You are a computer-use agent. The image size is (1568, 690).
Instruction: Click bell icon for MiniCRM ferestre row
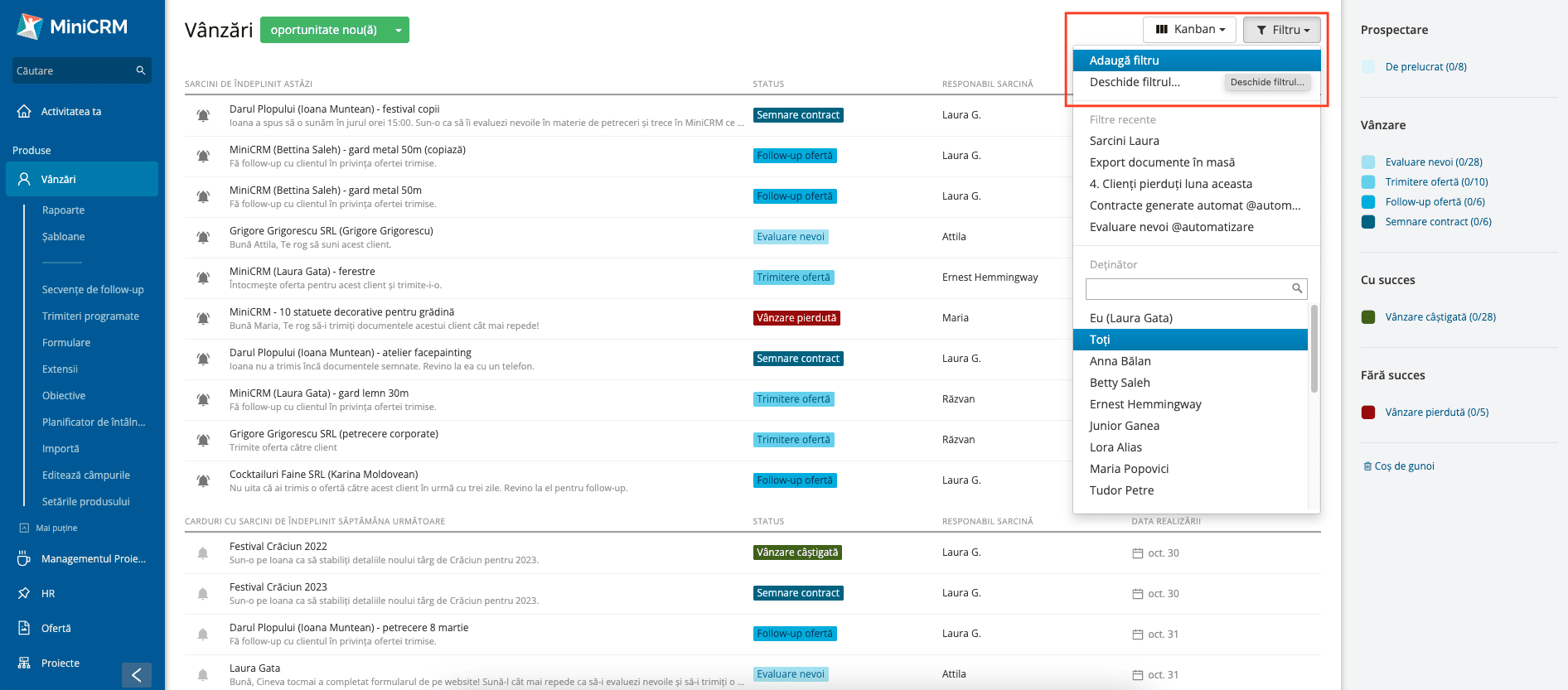(203, 277)
